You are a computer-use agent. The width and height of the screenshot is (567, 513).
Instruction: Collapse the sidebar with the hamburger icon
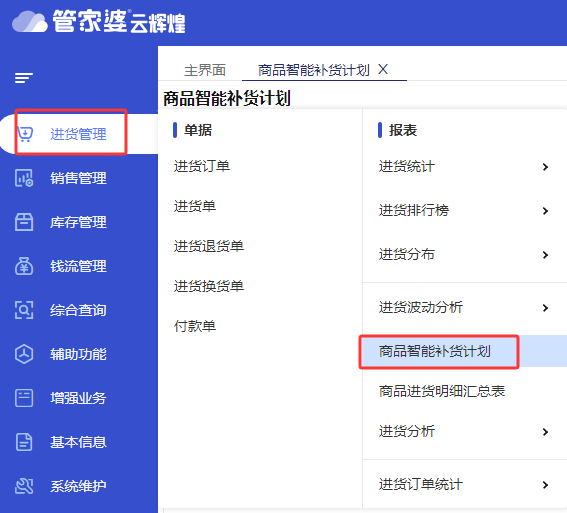[x=24, y=78]
